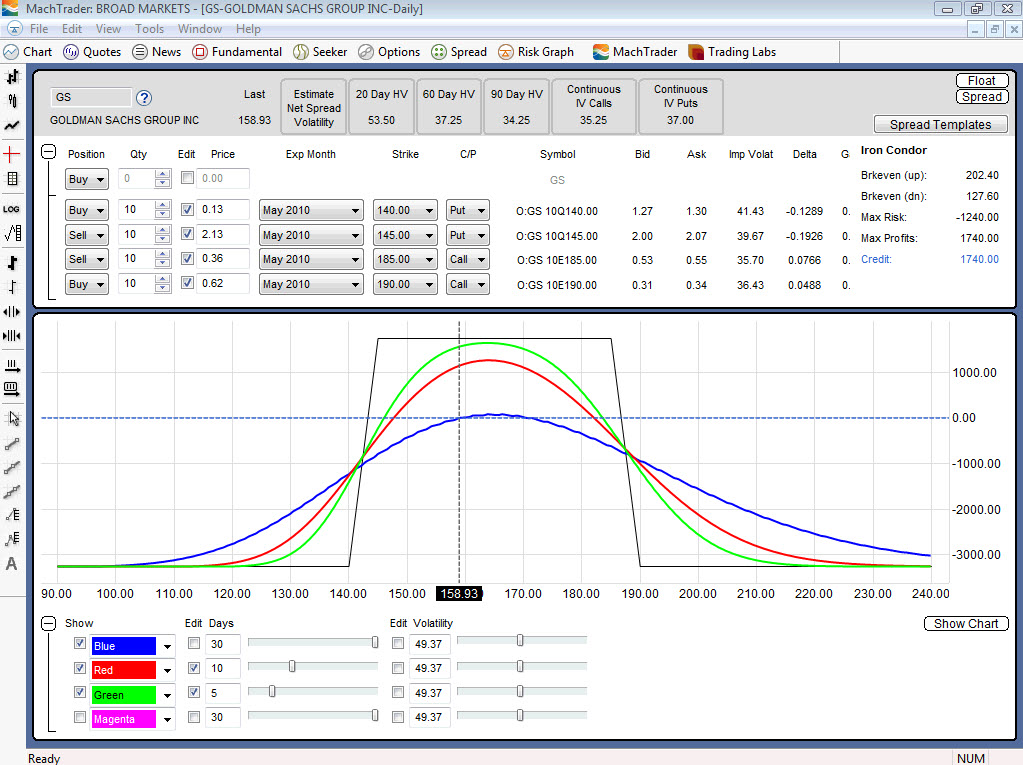The height and width of the screenshot is (765, 1023).
Task: Select the line chart style icon
Action: (x=12, y=125)
